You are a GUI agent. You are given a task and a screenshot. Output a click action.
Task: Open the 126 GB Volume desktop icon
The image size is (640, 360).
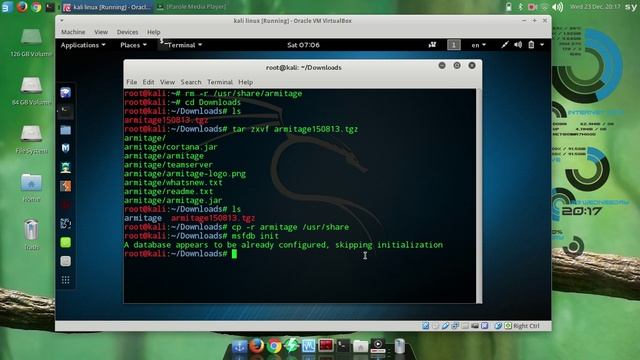tap(31, 42)
